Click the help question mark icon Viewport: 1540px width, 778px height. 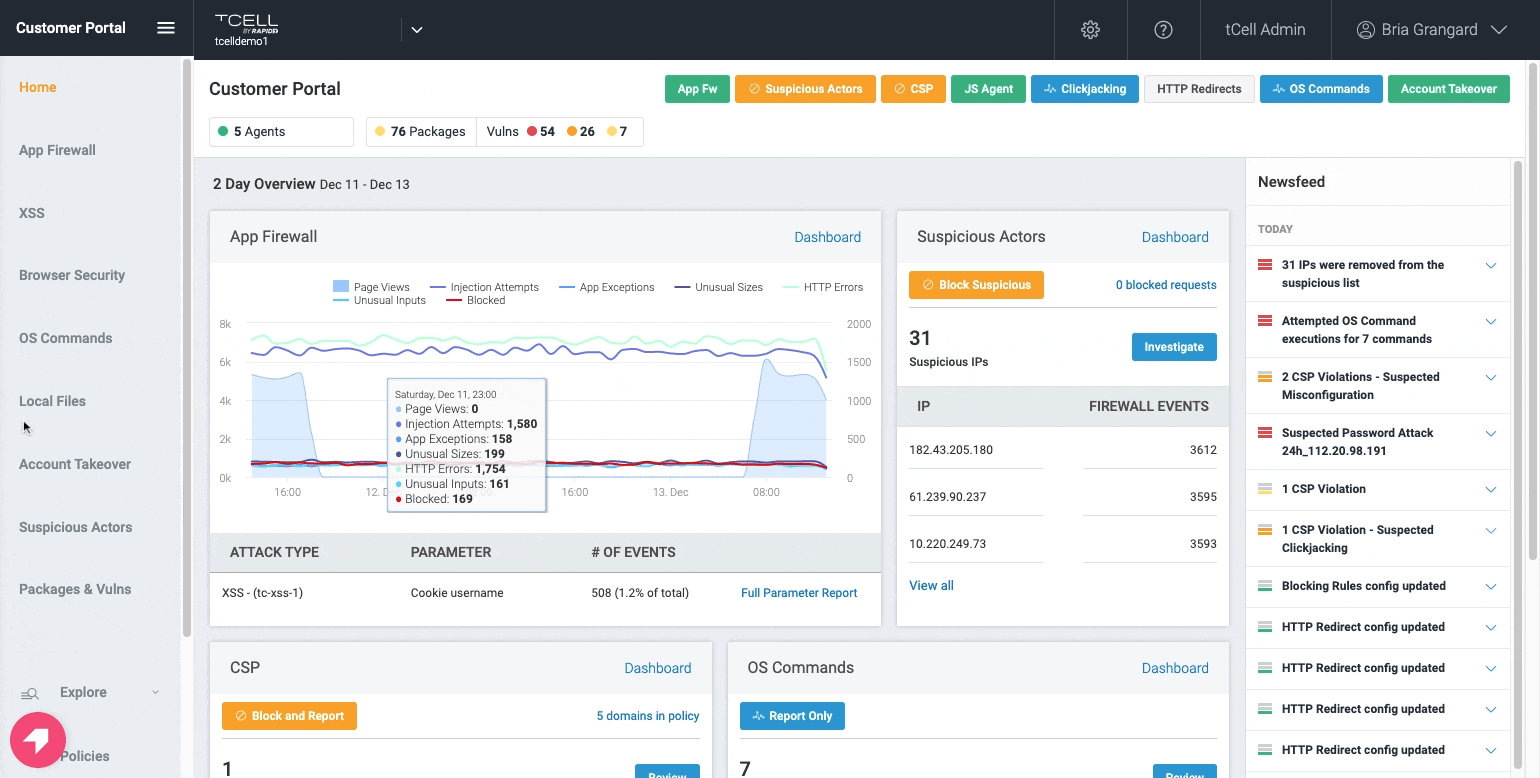[x=1163, y=30]
